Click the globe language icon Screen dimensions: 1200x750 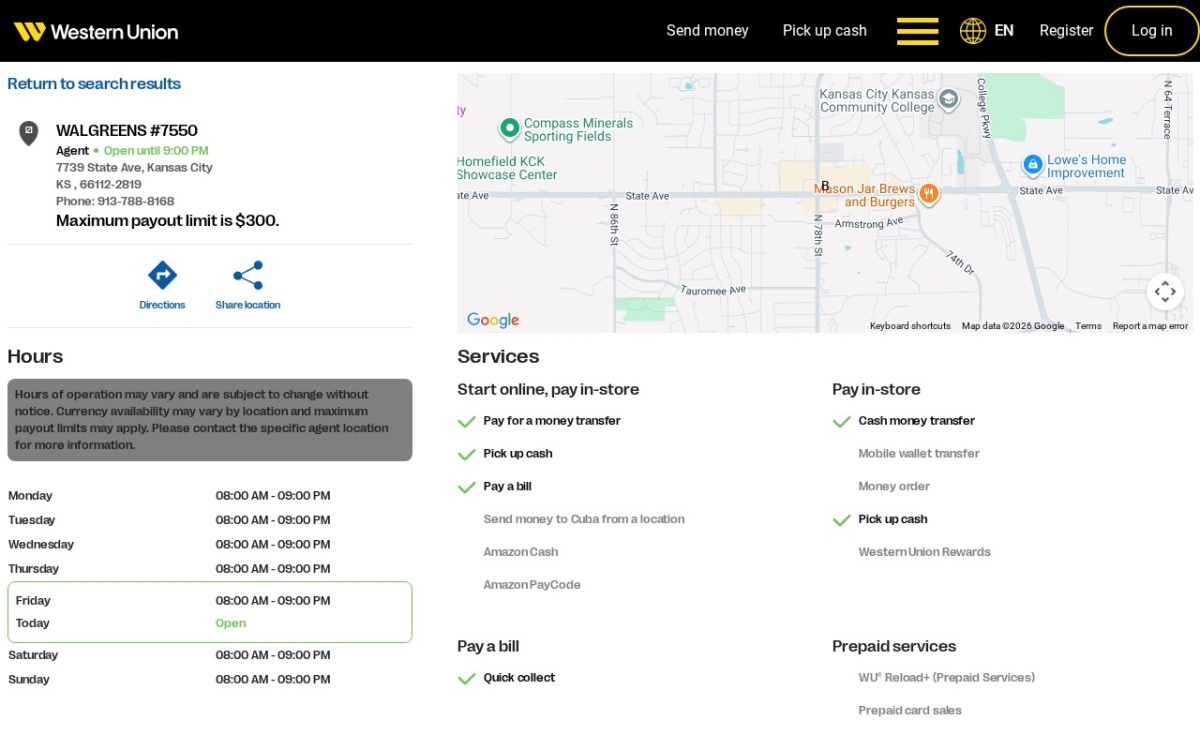tap(973, 31)
